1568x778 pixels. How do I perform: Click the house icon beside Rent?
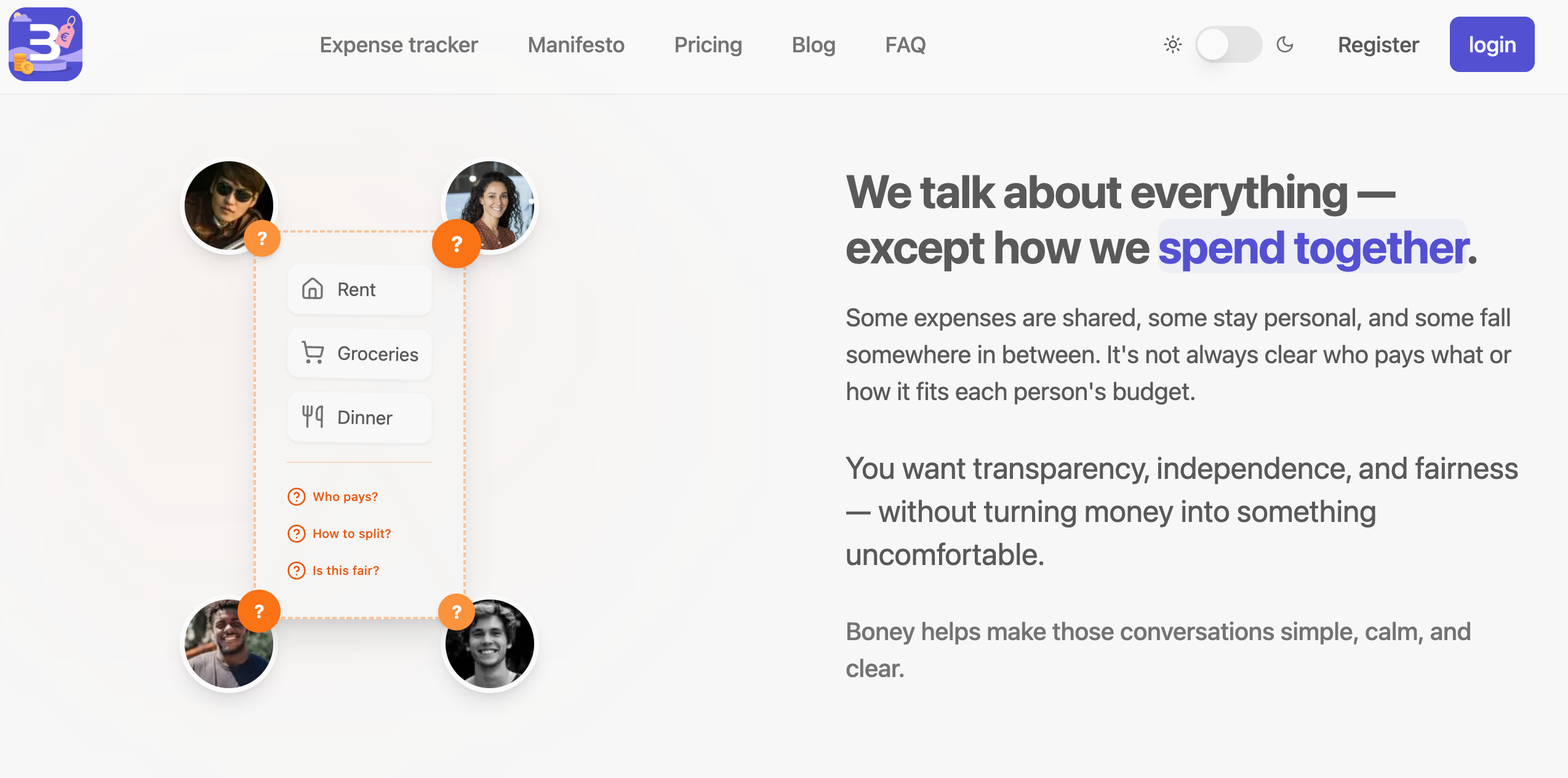(313, 289)
